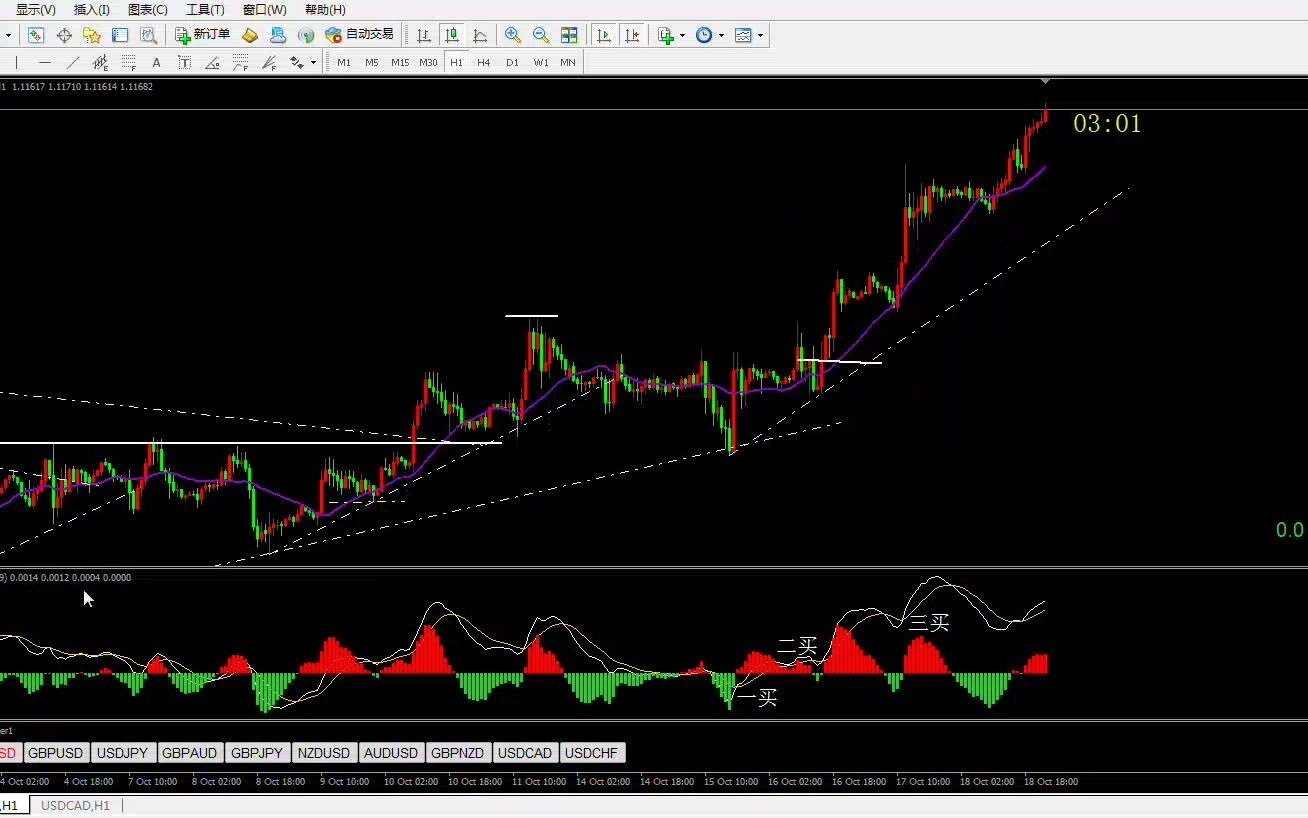The height and width of the screenshot is (818, 1308).
Task: Open the 帮助(H) menu
Action: click(x=325, y=10)
